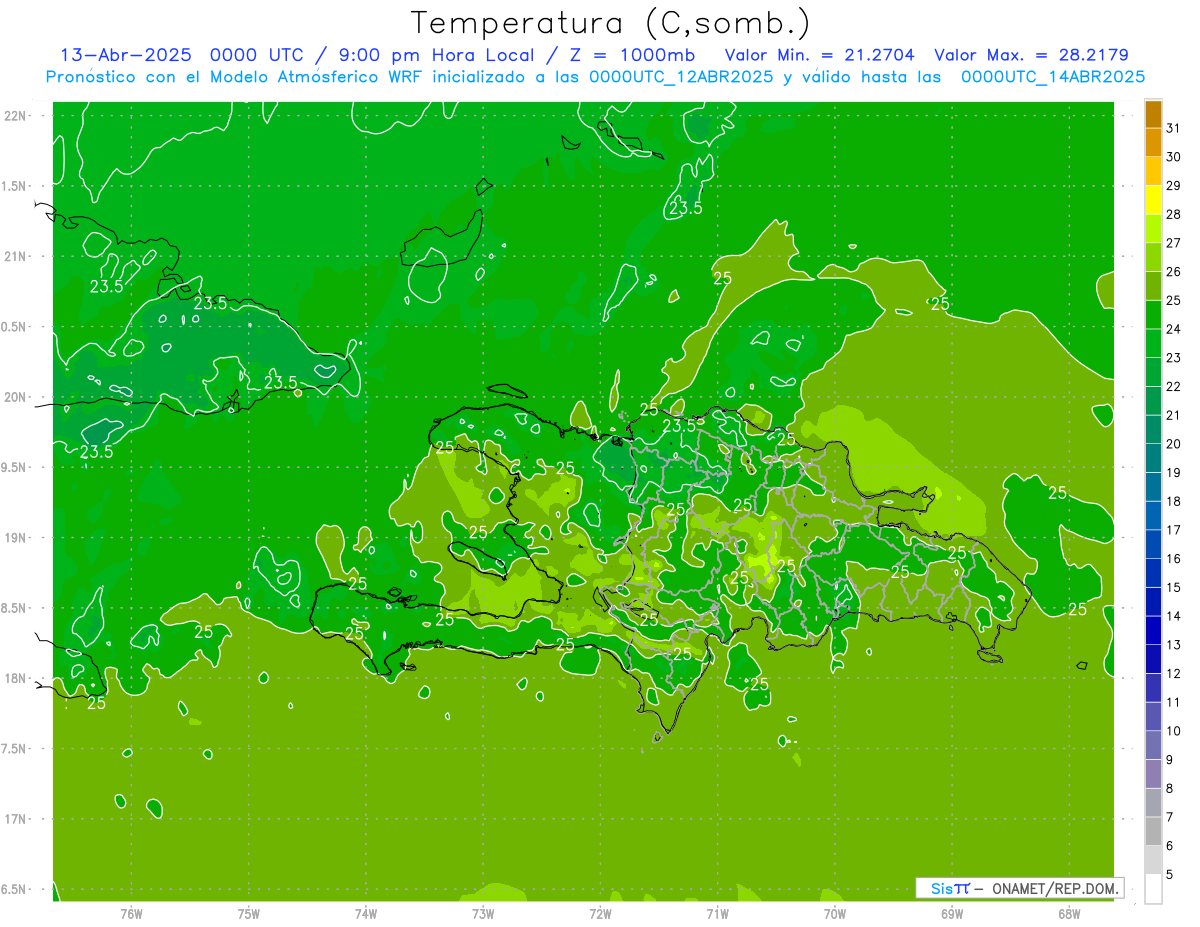
Task: Click the value "28" on the color scale
Action: 1174,214
